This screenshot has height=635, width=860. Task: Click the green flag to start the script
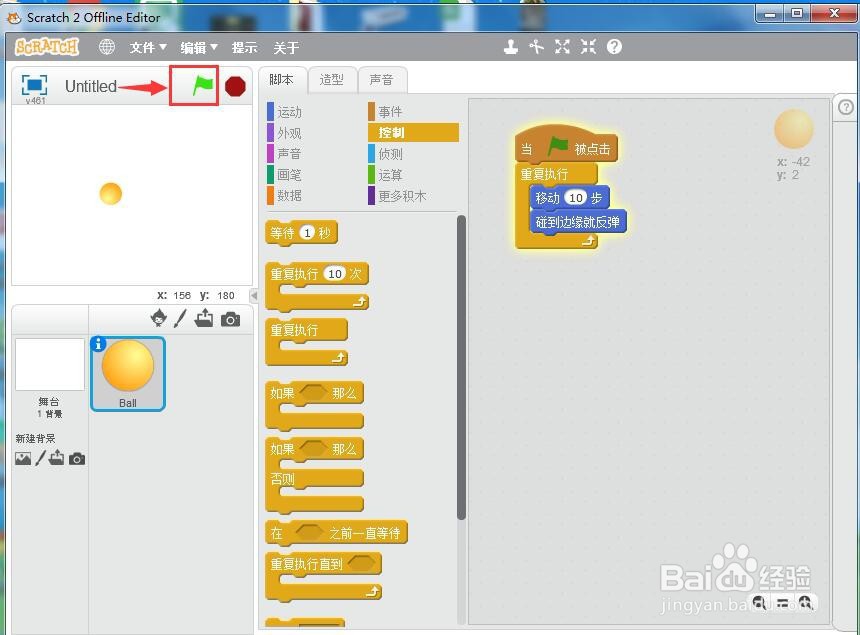click(x=202, y=86)
